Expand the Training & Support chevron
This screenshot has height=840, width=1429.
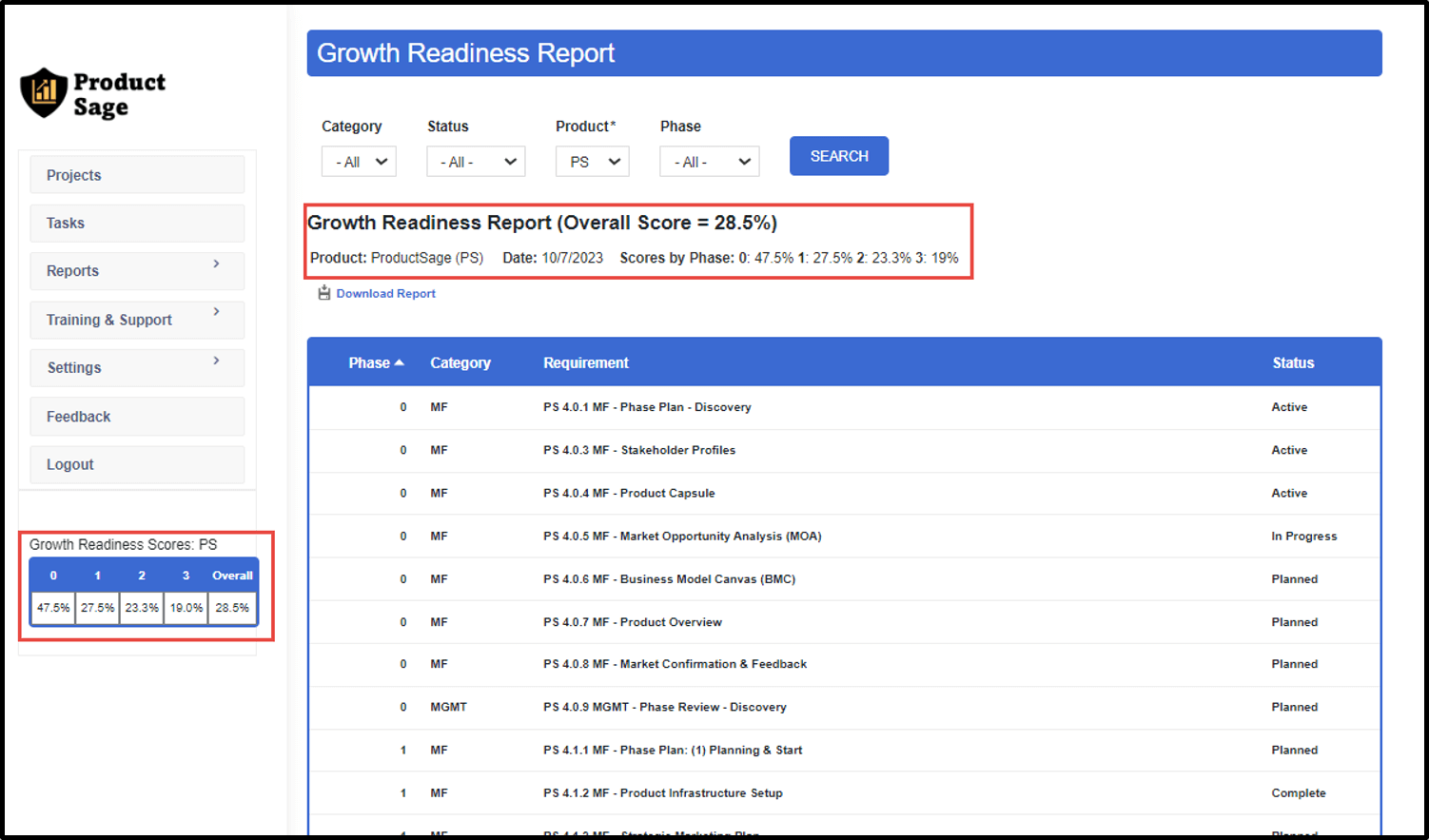[216, 312]
